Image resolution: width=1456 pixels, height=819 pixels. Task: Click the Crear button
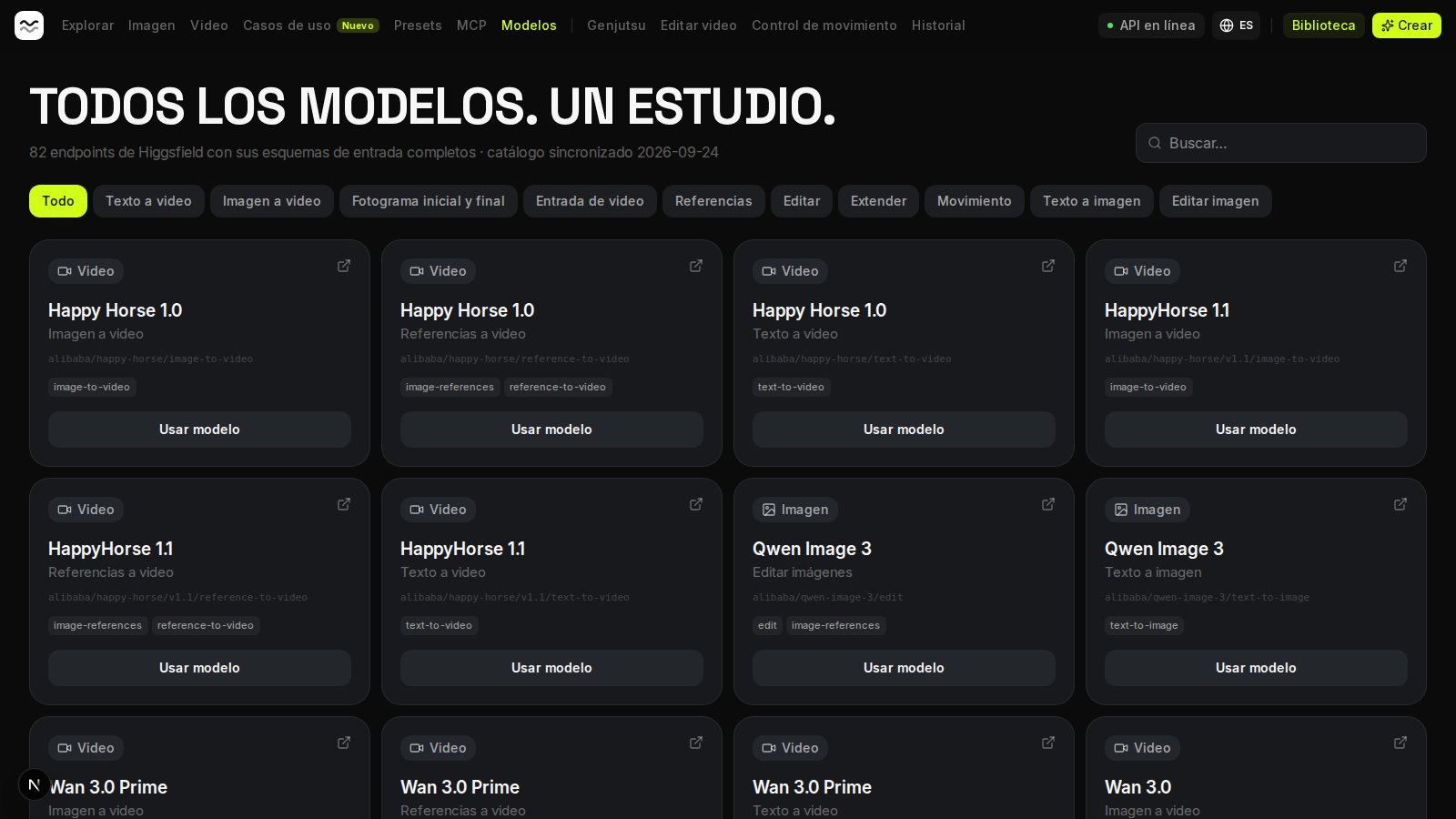[1407, 25]
